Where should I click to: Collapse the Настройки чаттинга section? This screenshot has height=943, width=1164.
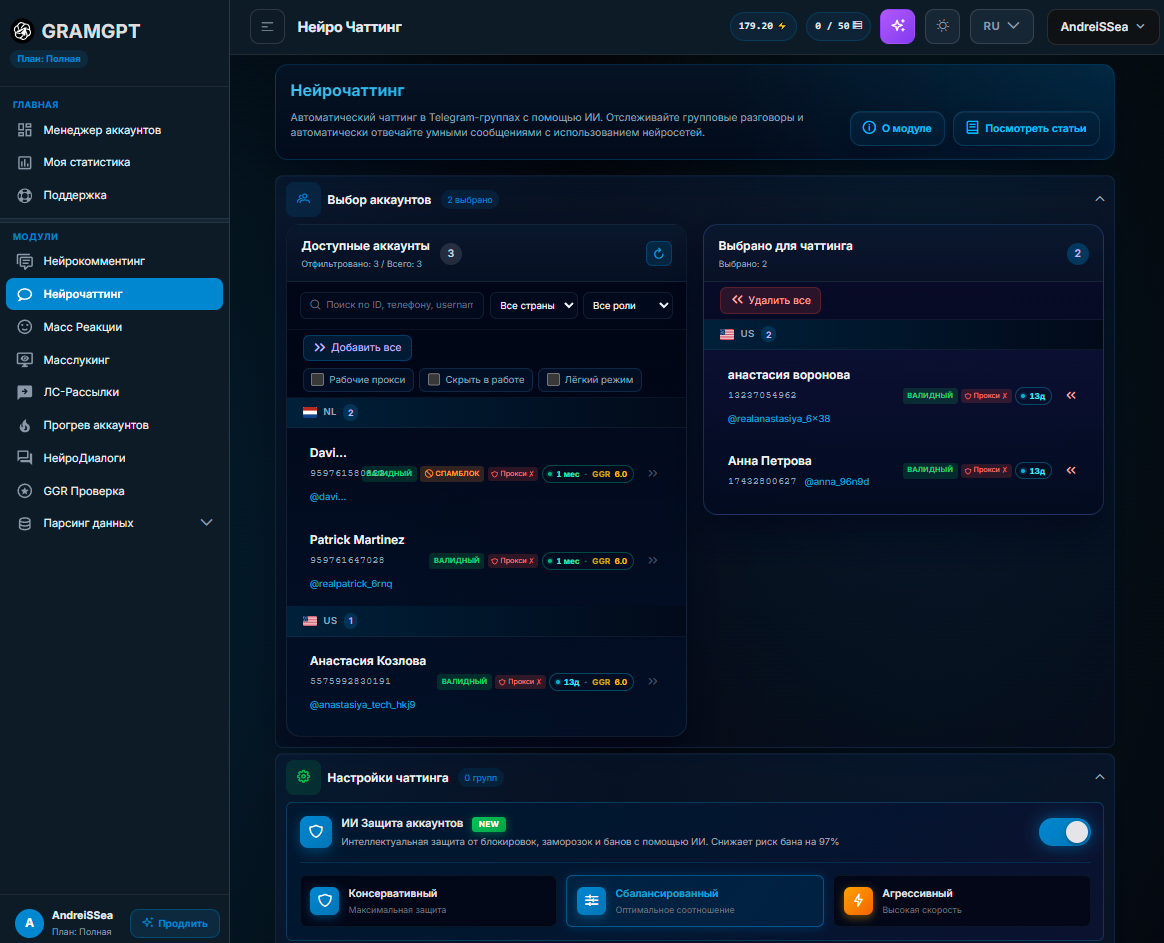[x=1099, y=777]
